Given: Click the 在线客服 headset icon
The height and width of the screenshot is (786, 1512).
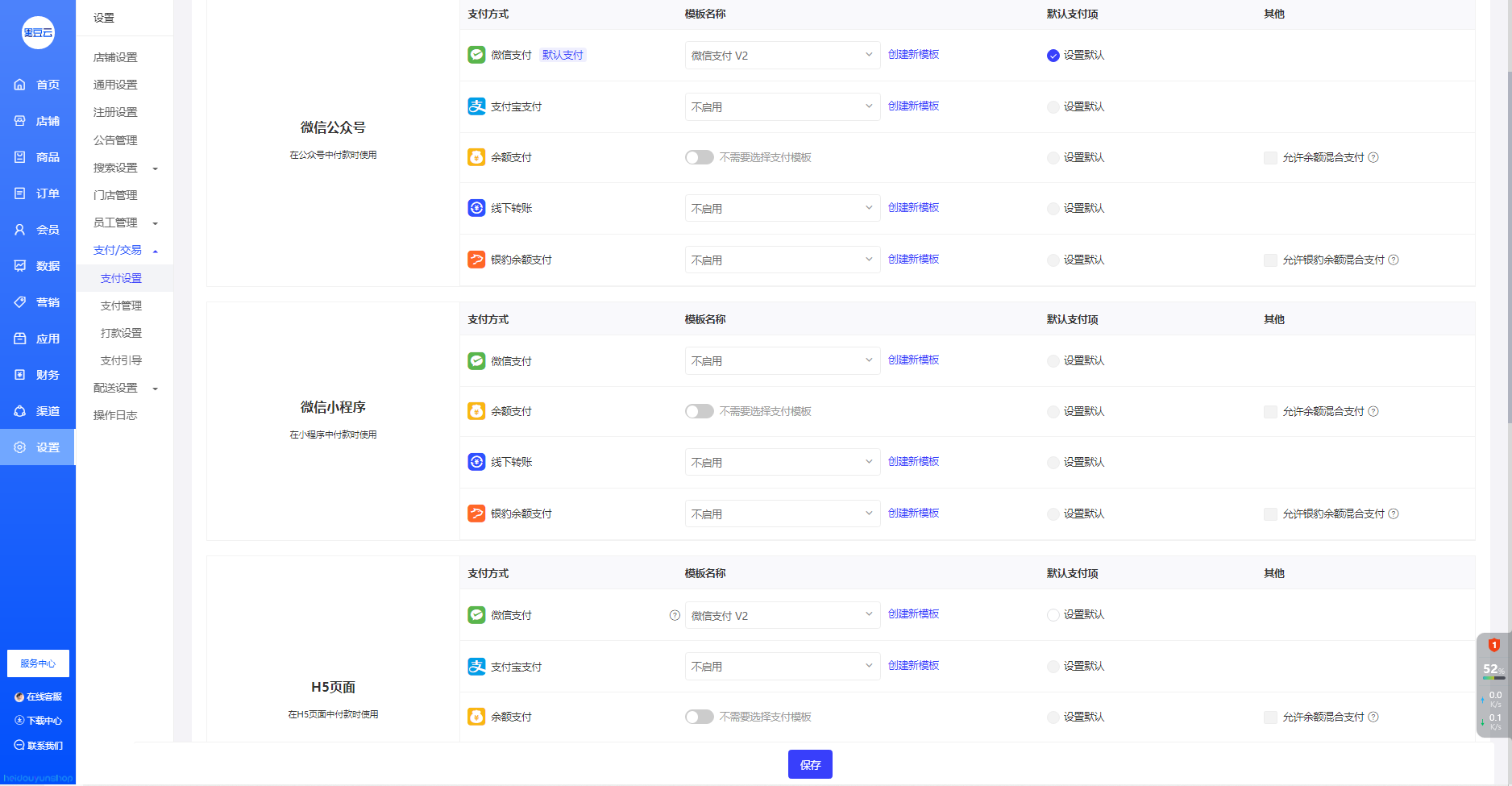Looking at the screenshot, I should tap(19, 697).
